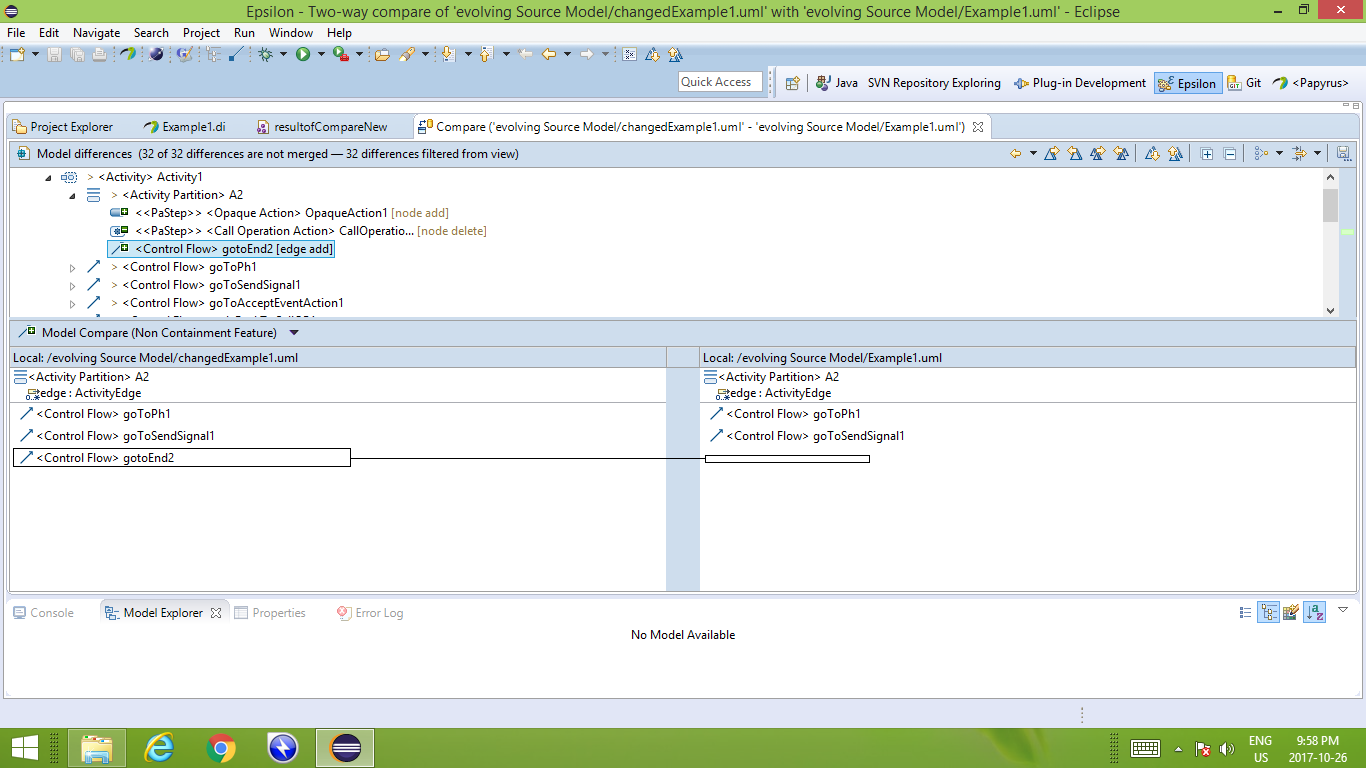1366x768 pixels.
Task: Click the Windows Start button
Action: pos(24,748)
